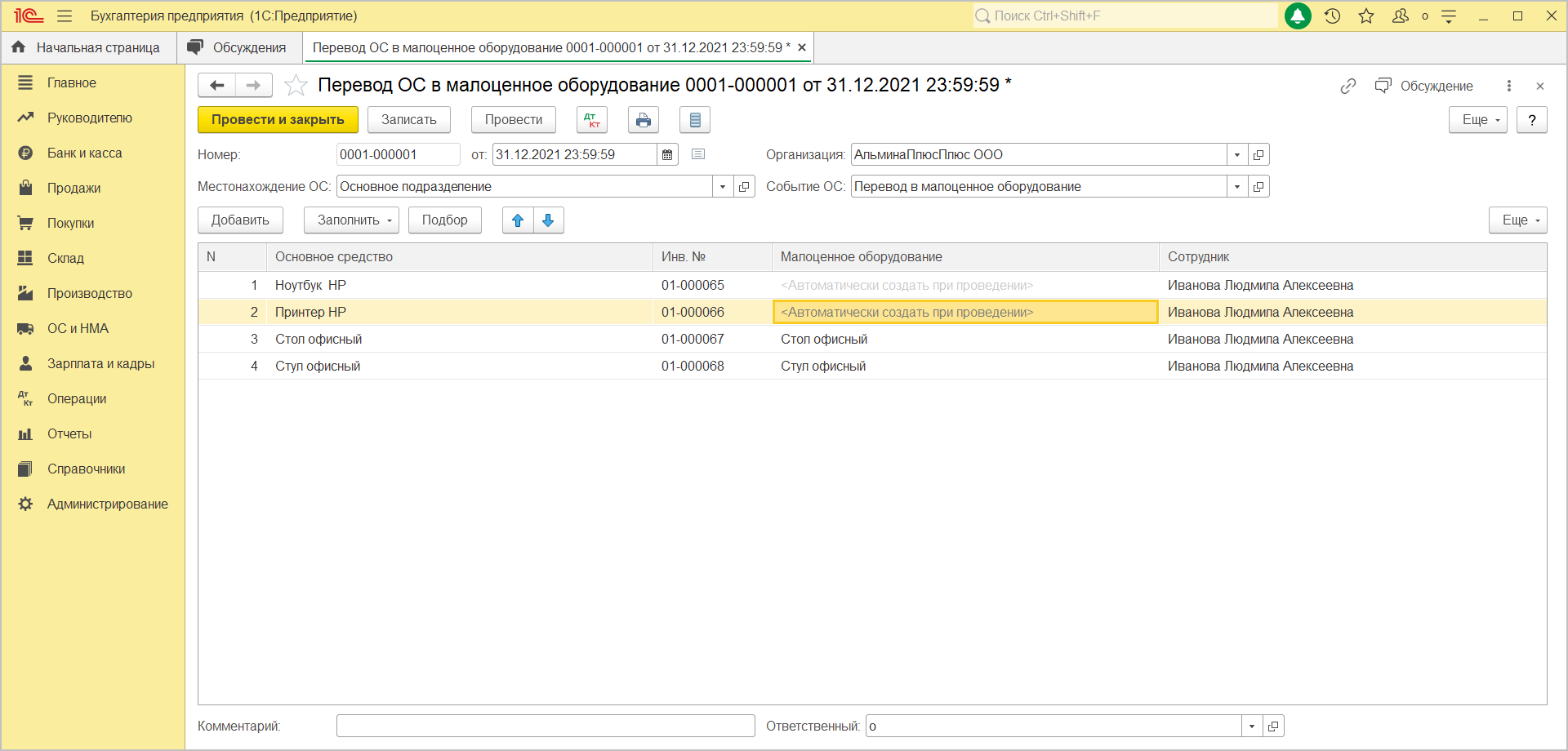Select cell Стол офисный in Малоценное оборудование
Viewport: 1568px width, 751px height.
(965, 339)
